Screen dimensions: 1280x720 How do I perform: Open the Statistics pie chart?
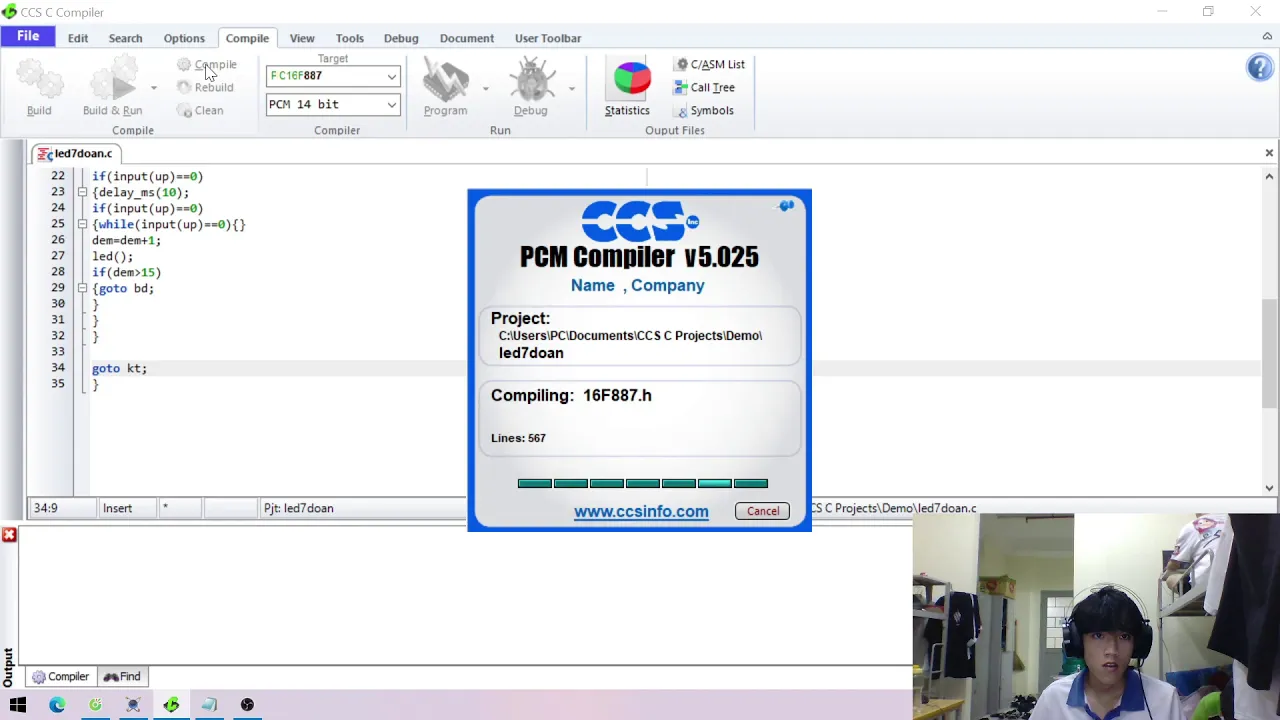[x=631, y=80]
